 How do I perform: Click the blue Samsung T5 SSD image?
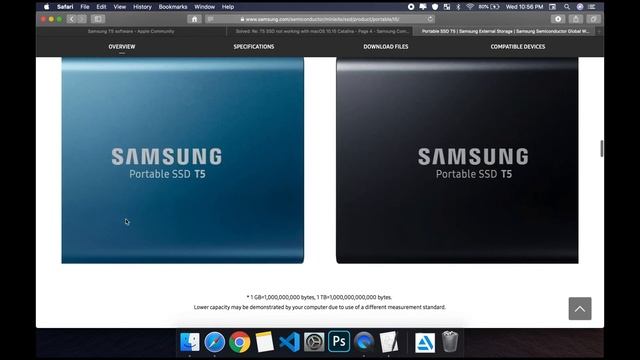pos(182,160)
